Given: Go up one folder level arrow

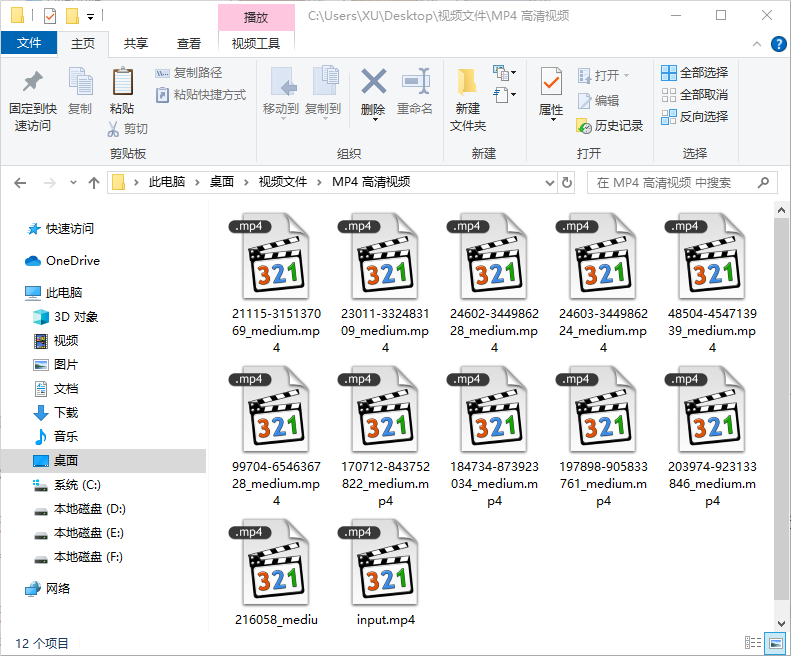Looking at the screenshot, I should click(x=94, y=183).
